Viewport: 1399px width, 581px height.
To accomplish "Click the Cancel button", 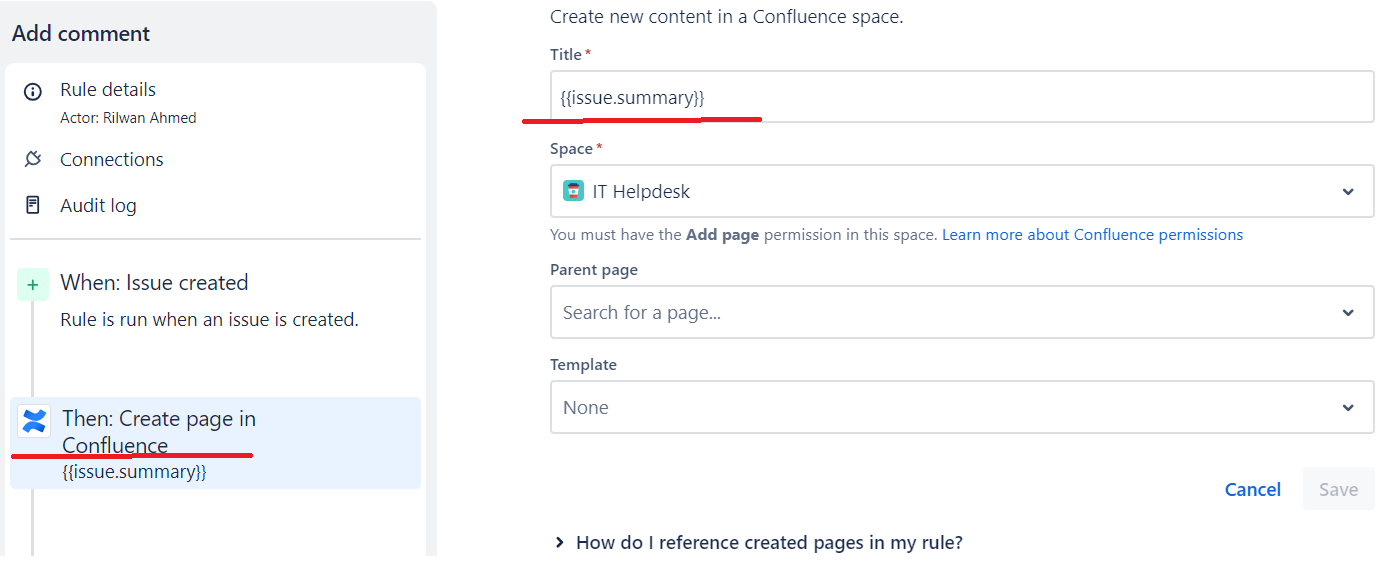I will tap(1252, 489).
